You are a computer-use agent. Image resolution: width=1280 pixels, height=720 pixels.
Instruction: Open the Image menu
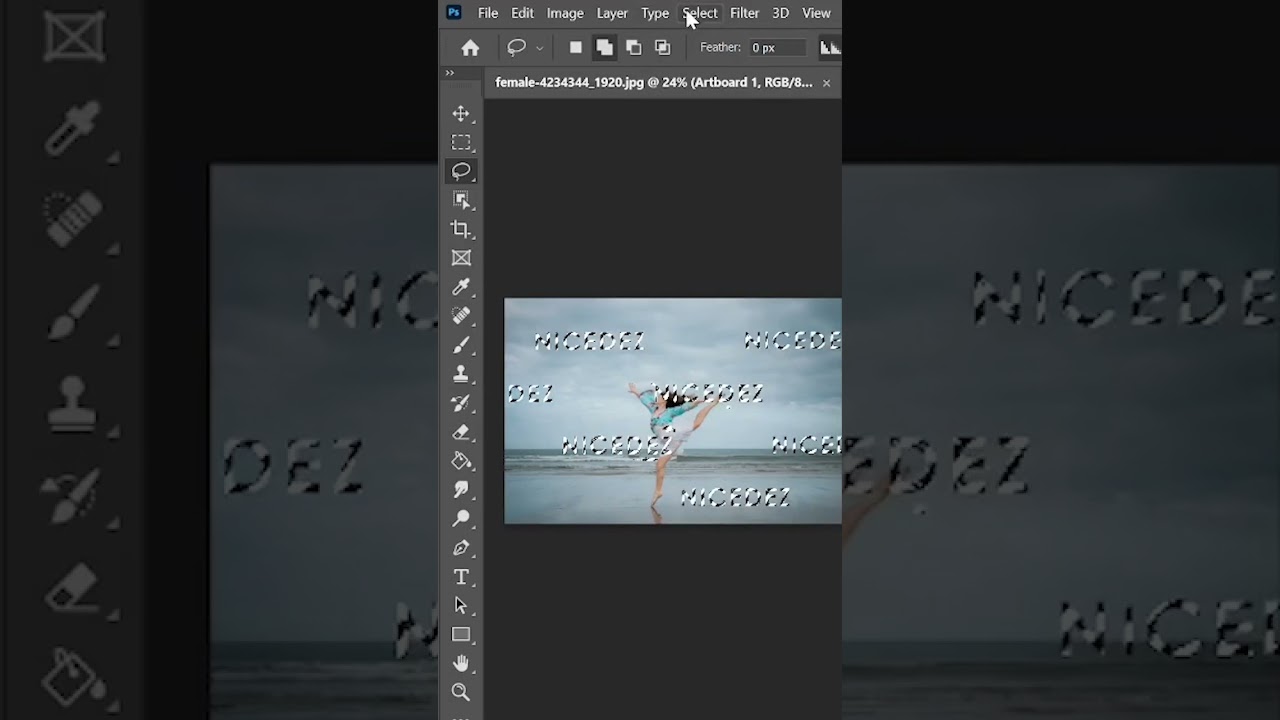(565, 13)
